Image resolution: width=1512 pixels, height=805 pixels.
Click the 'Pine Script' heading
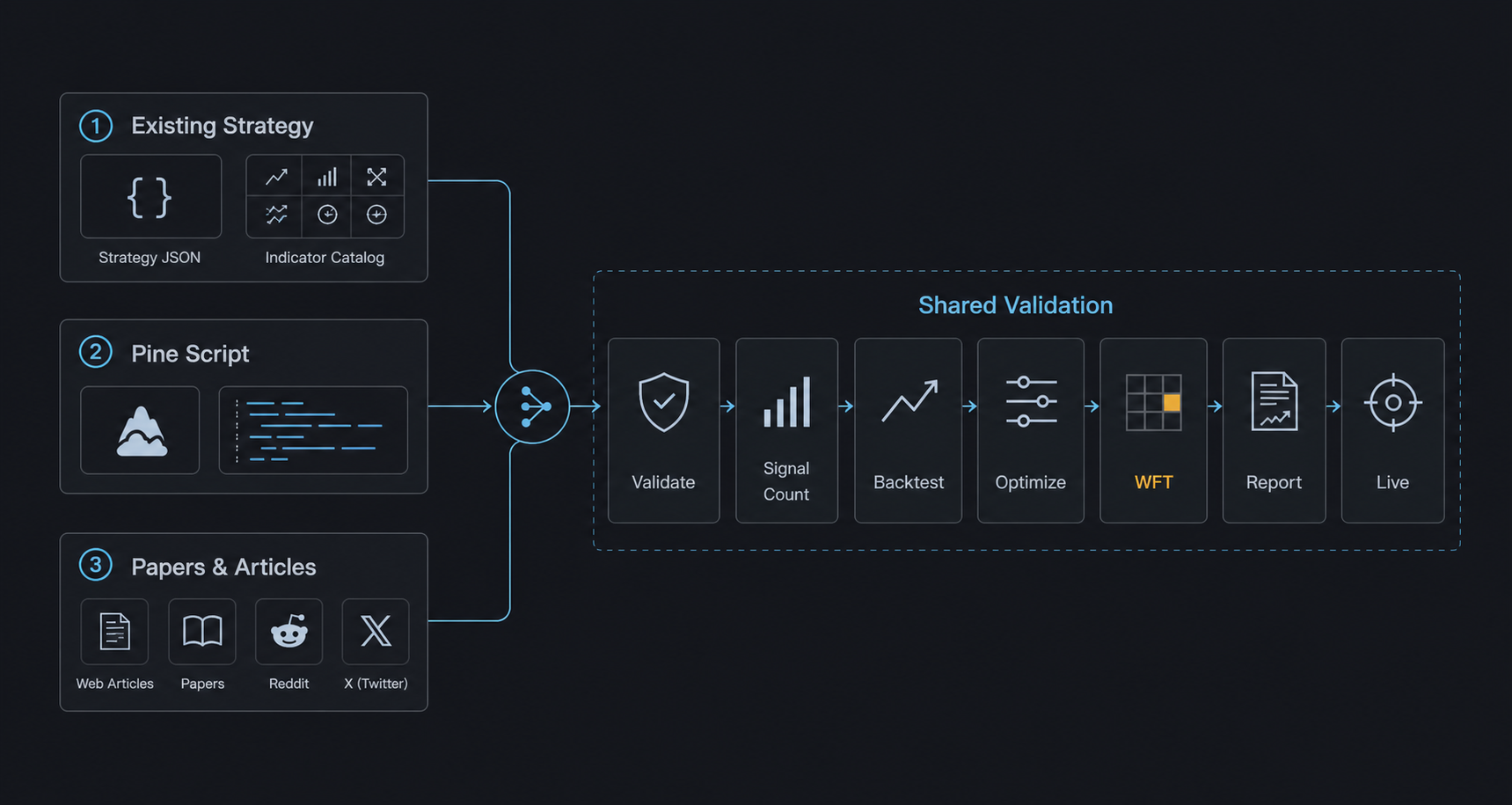tap(190, 354)
